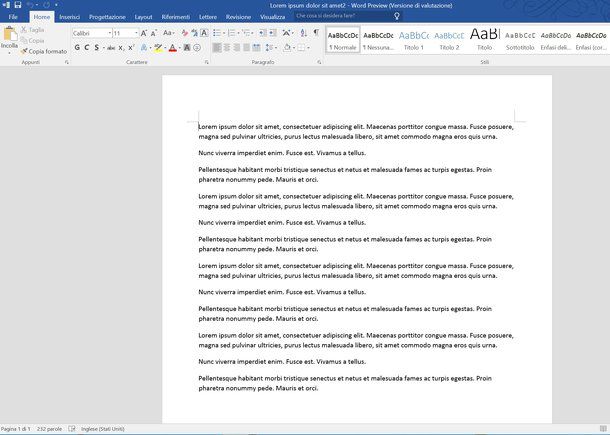Viewport: 610px width, 435px height.
Task: Toggle paragraph marks with the pilcrow icon
Action: click(316, 33)
